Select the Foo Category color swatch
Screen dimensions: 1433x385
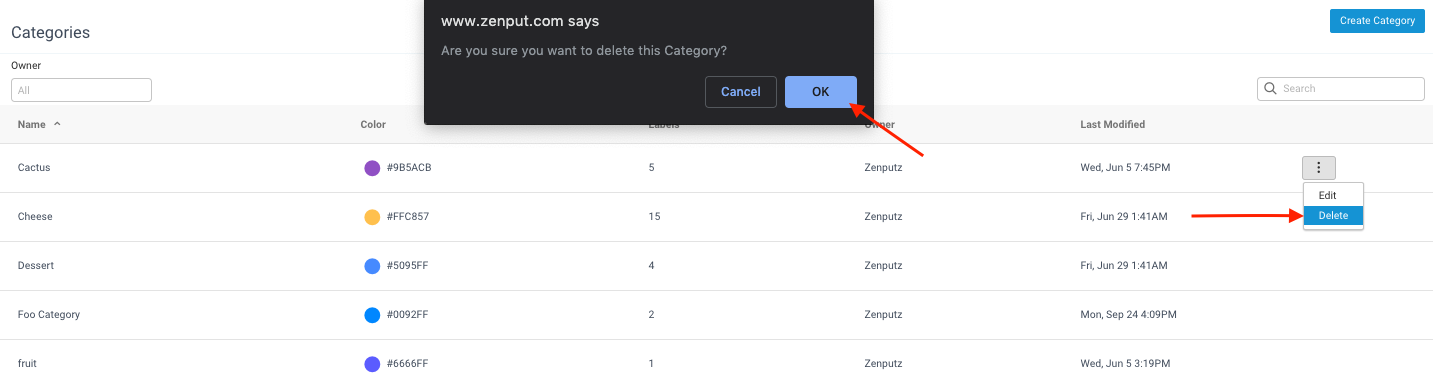[x=372, y=315]
